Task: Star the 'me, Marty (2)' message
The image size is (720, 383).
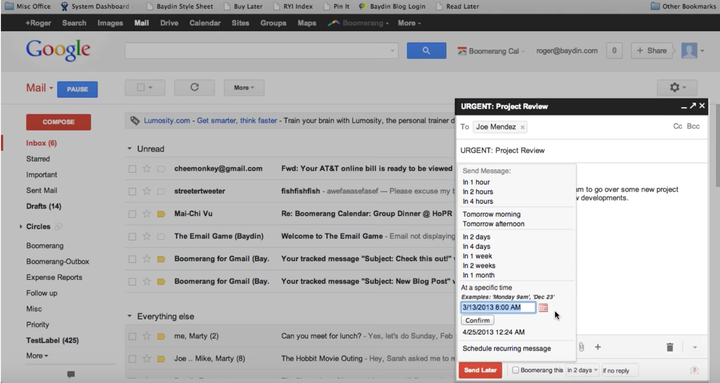Action: click(146, 336)
